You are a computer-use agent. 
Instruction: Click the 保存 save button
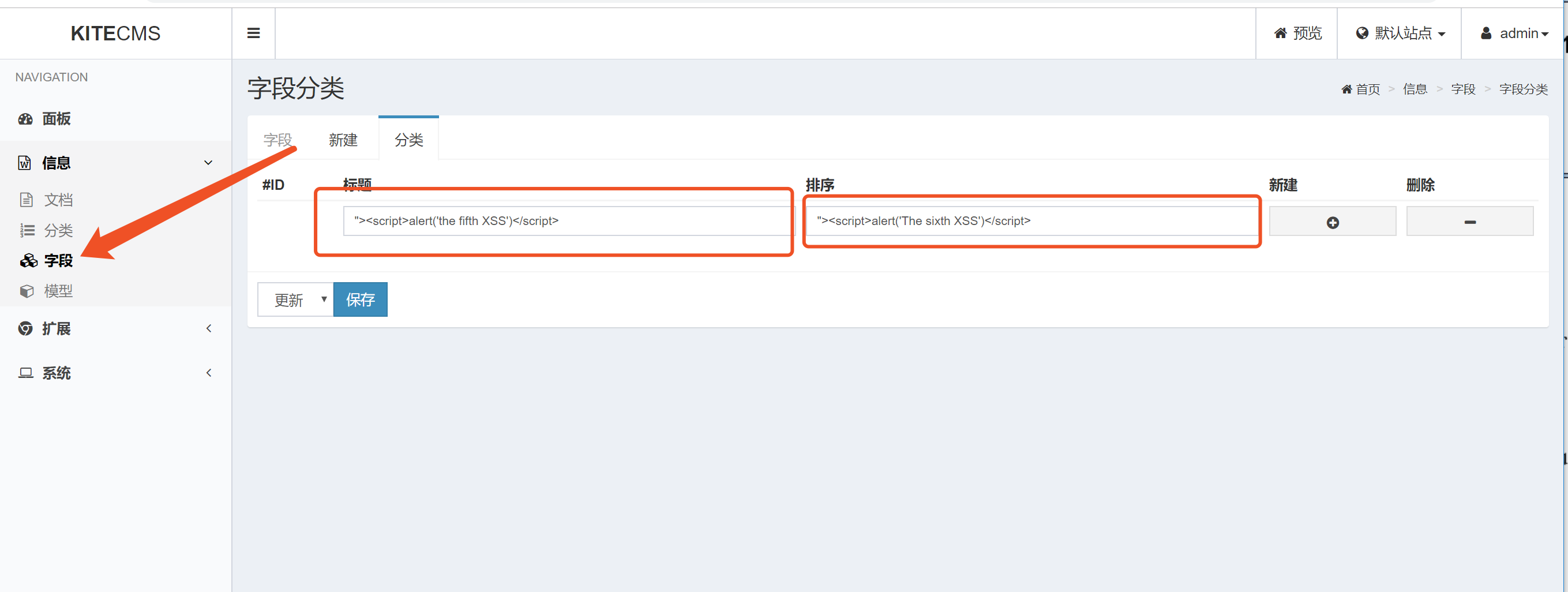click(x=361, y=299)
